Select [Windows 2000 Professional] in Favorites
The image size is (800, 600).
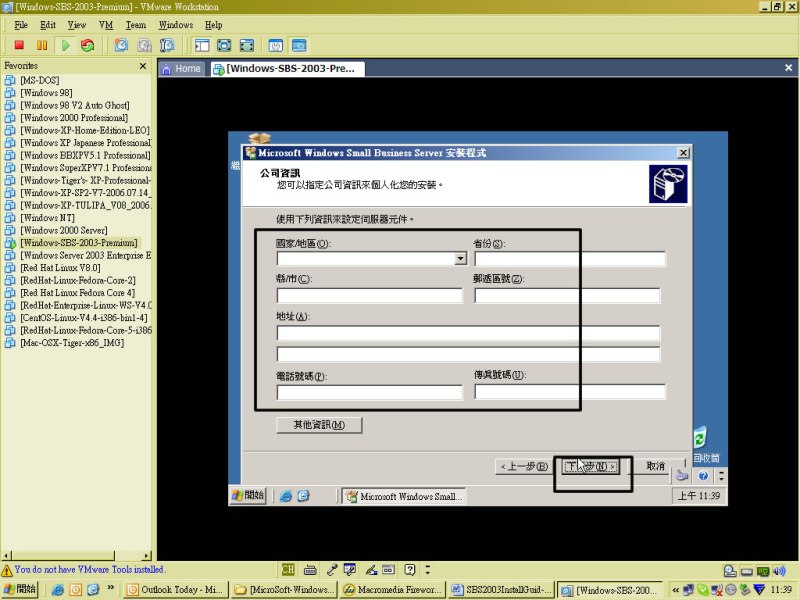(x=74, y=118)
